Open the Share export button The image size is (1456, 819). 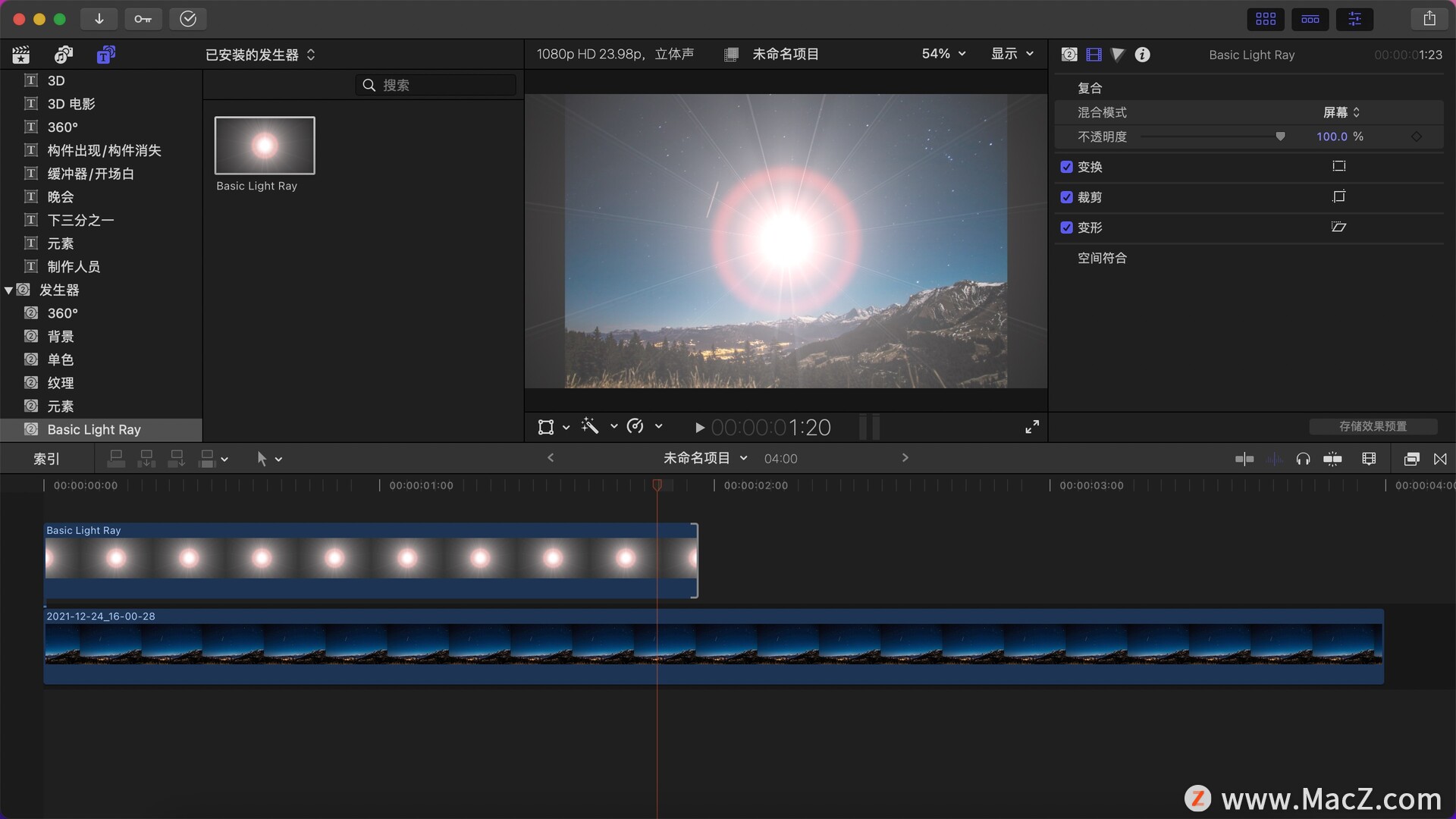coord(1429,19)
